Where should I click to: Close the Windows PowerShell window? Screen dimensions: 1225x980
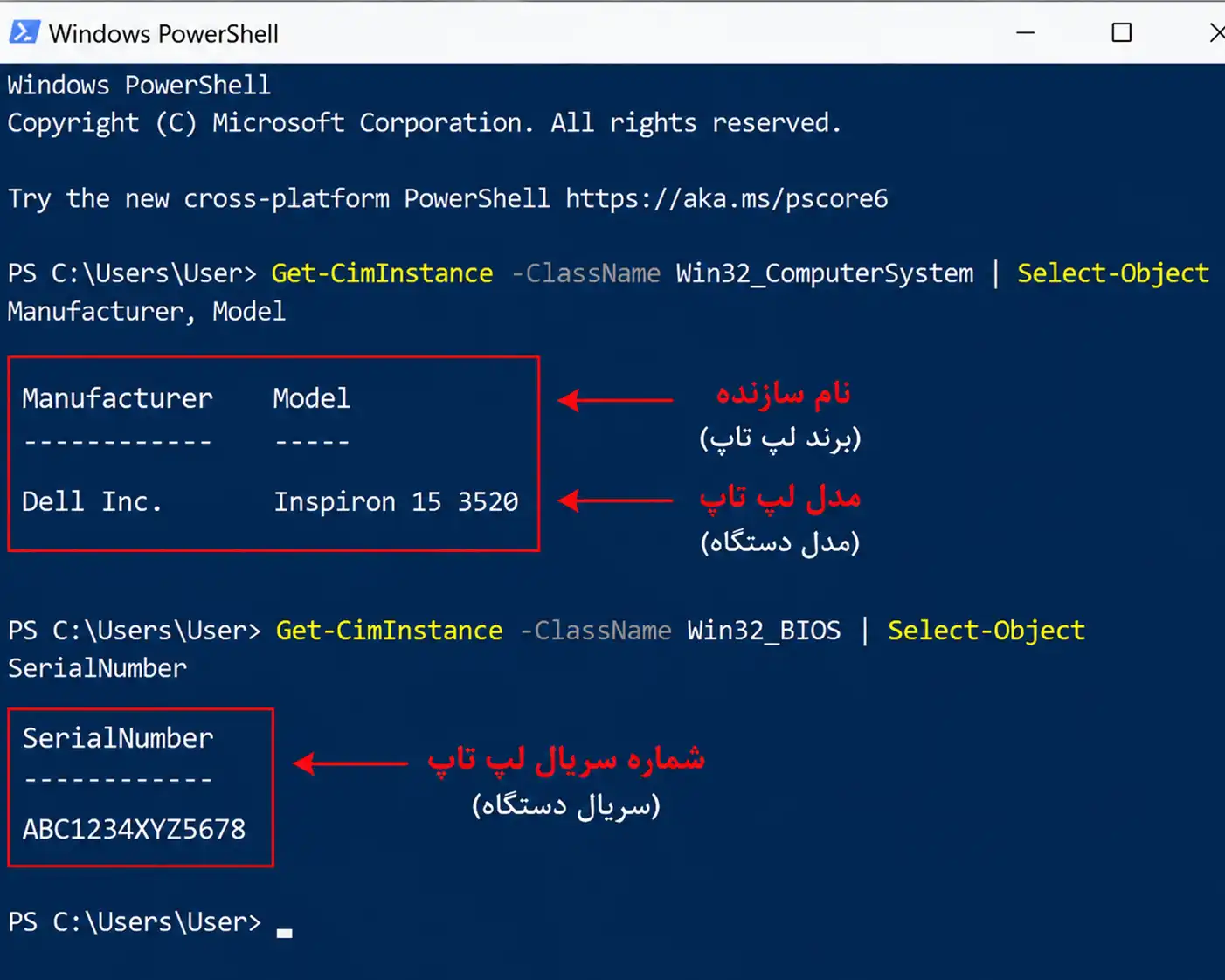(1217, 33)
